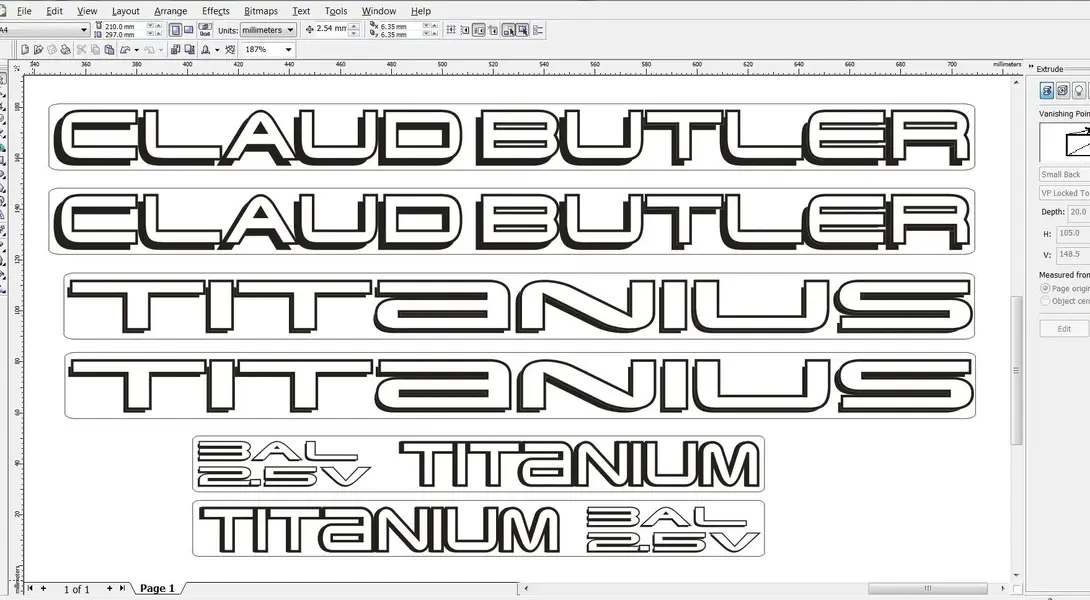Select landscape page orientation
Screen dimensions: 1090x600
pos(188,30)
